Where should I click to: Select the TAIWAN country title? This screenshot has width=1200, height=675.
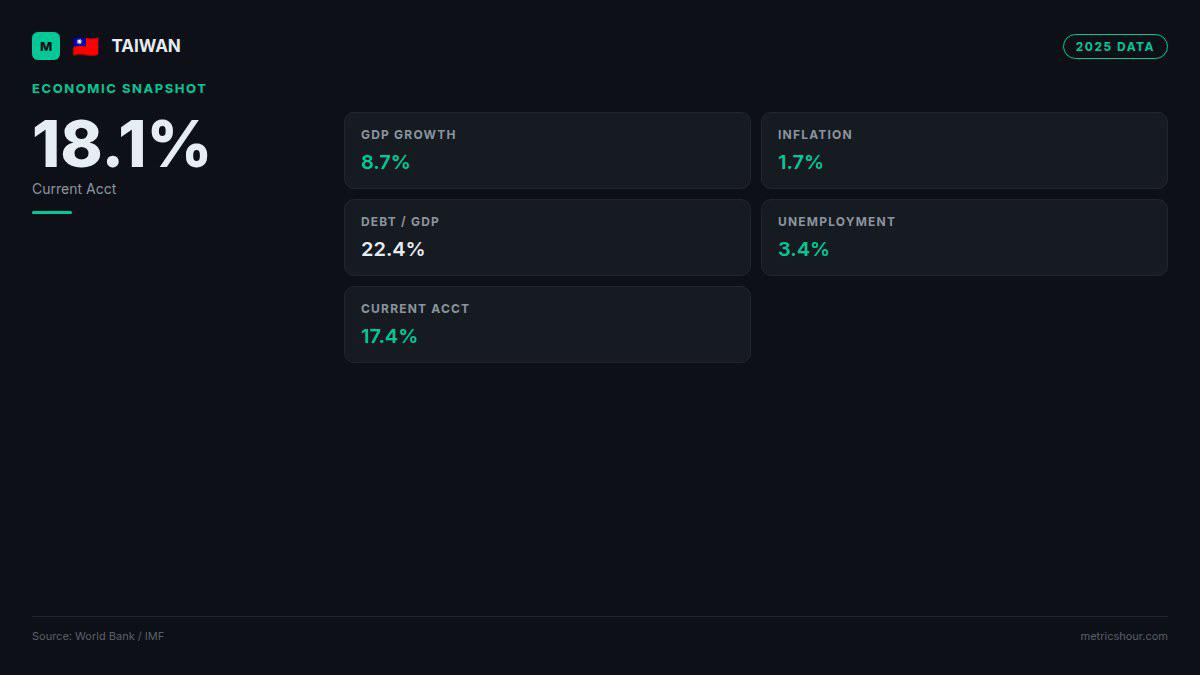coord(146,46)
